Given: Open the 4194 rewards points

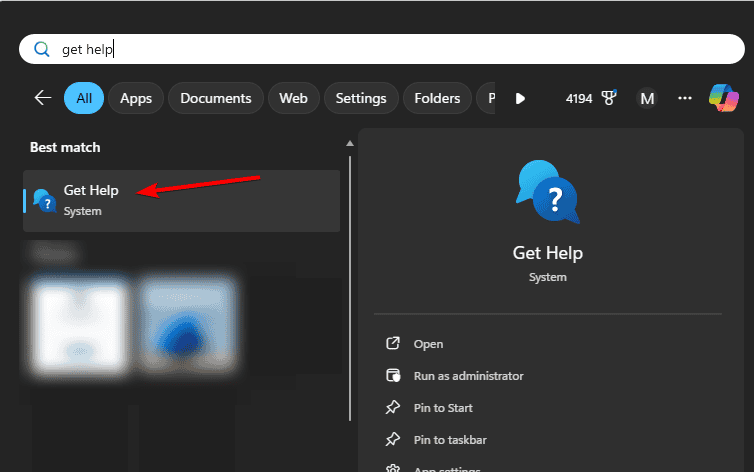Looking at the screenshot, I should [x=579, y=99].
